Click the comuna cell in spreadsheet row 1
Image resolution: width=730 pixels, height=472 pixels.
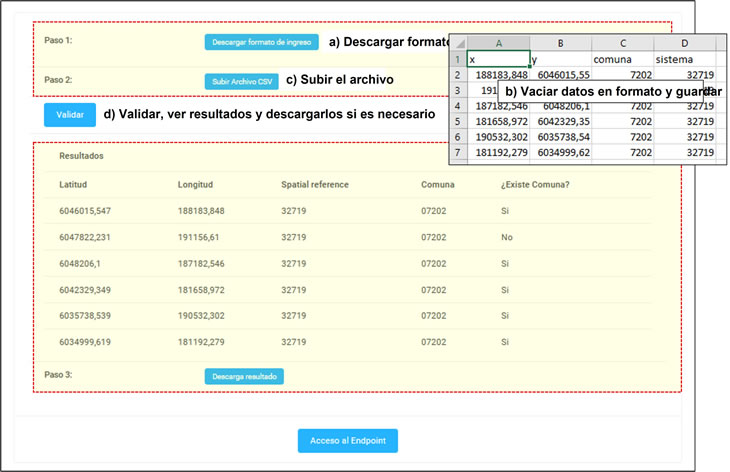click(x=623, y=59)
